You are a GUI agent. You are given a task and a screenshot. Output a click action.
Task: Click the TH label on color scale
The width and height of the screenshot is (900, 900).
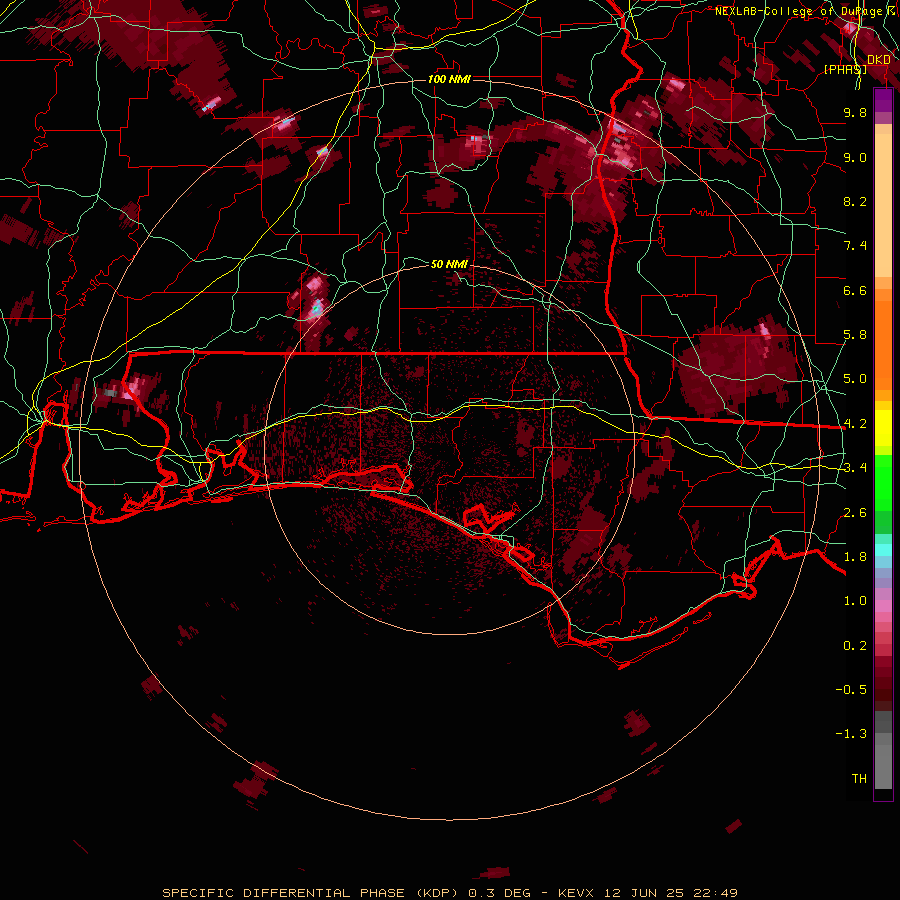click(859, 779)
